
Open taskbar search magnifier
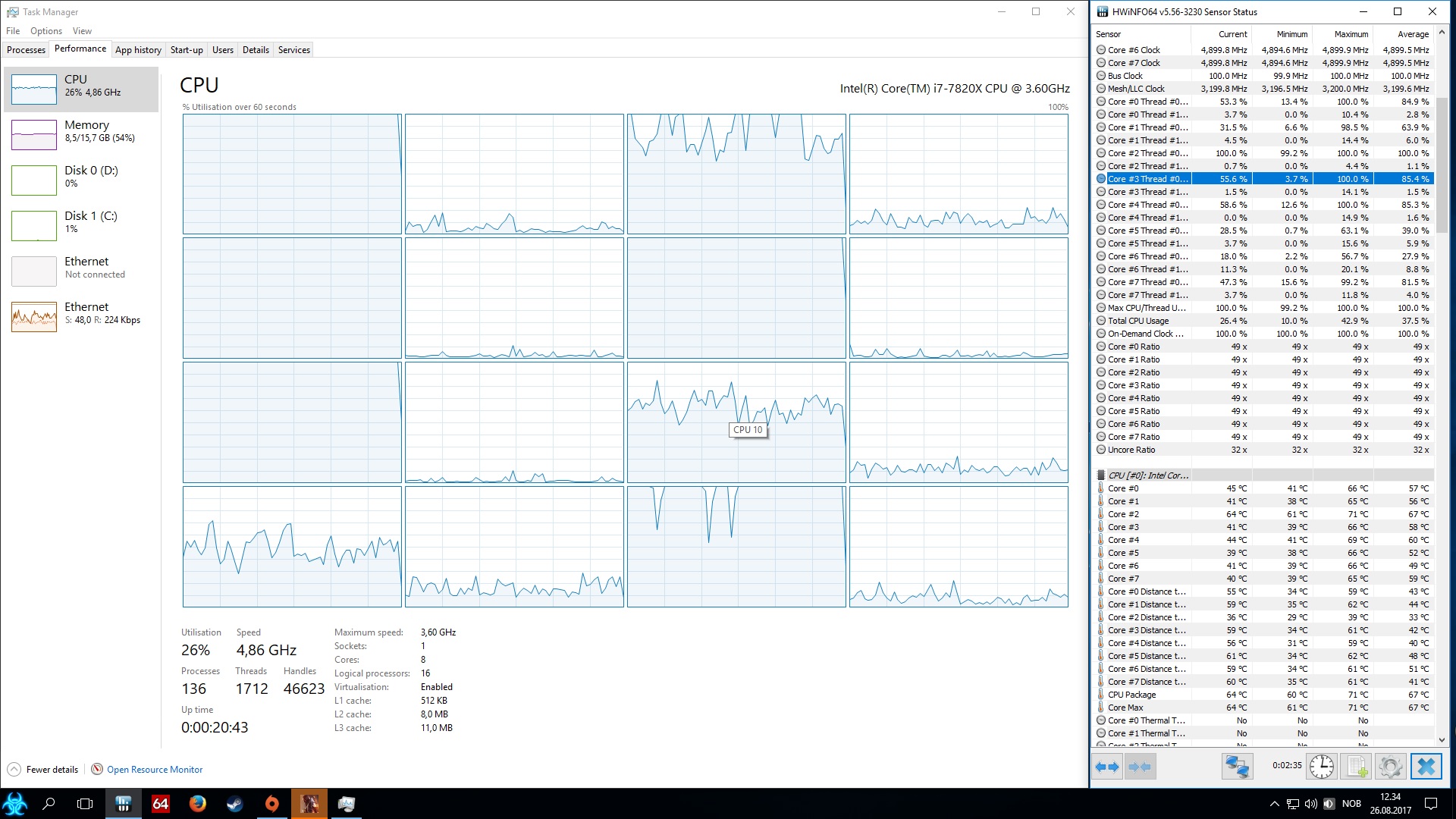pos(49,804)
